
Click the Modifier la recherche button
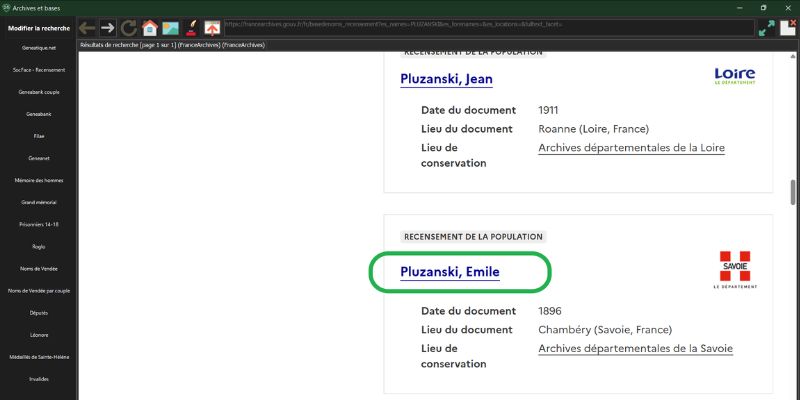click(x=38, y=28)
